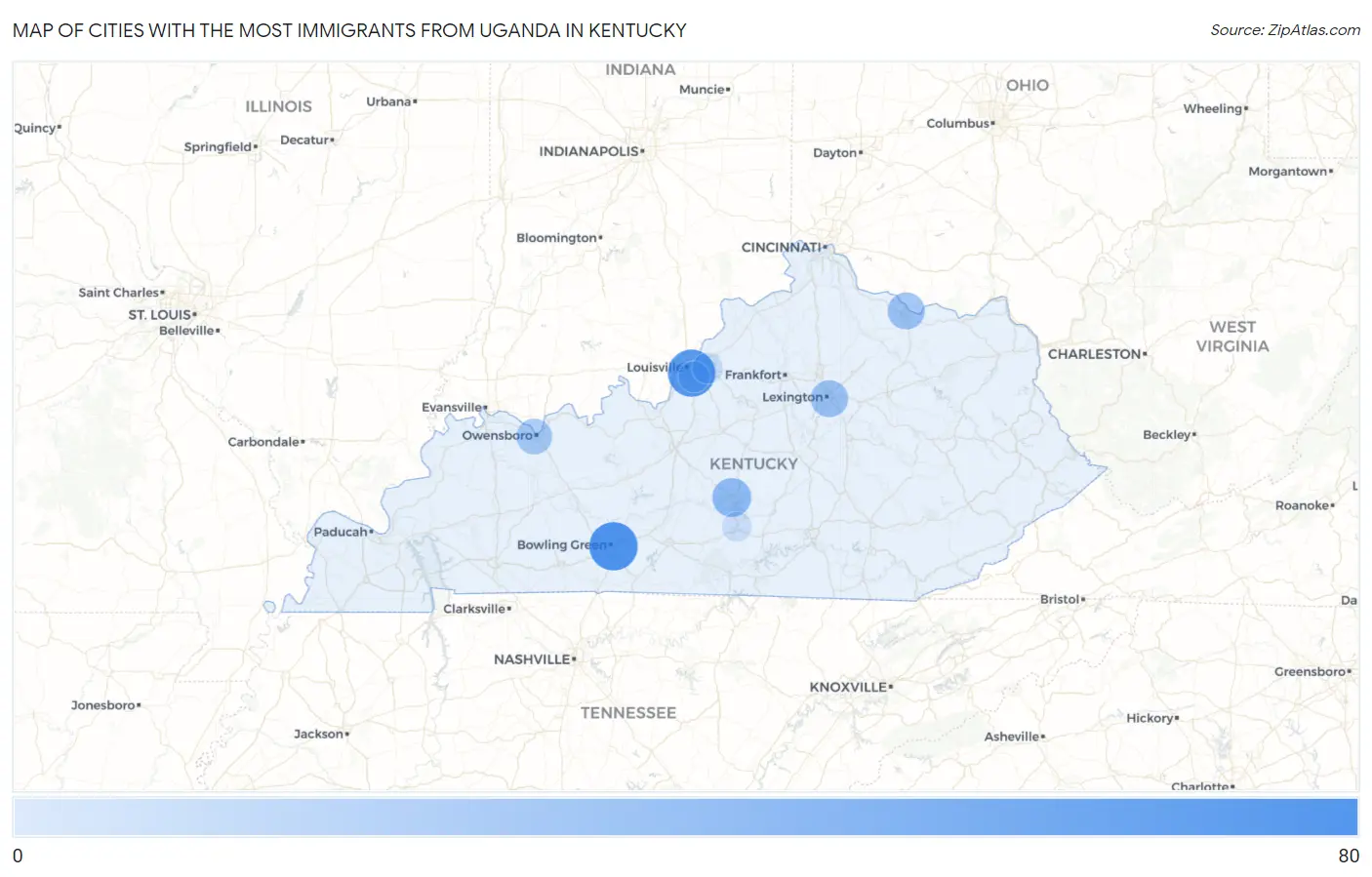Viewport: 1372px width, 877px height.
Task: Click the Clarksville city label
Action: (x=474, y=609)
